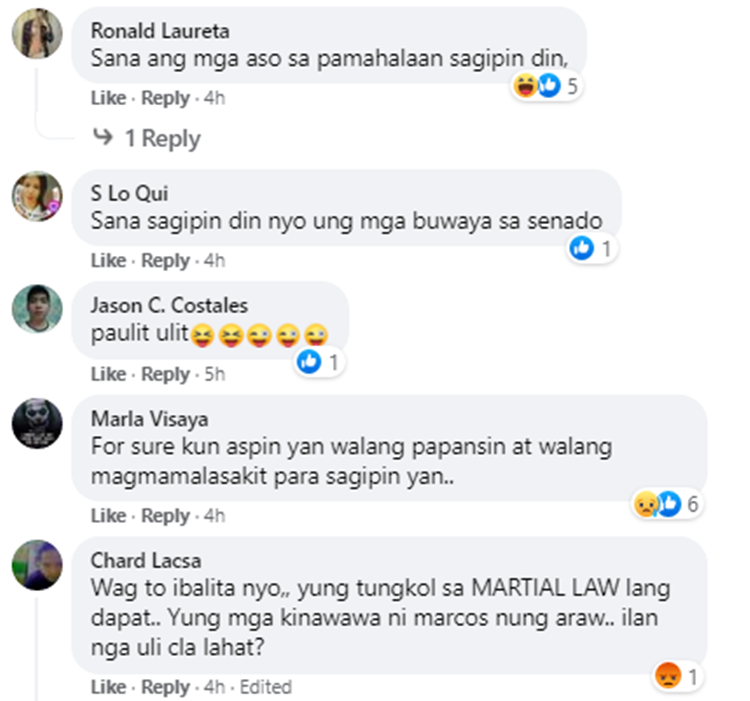Open the 5h timestamp on Jason's comment
The image size is (750, 701).
point(215,374)
